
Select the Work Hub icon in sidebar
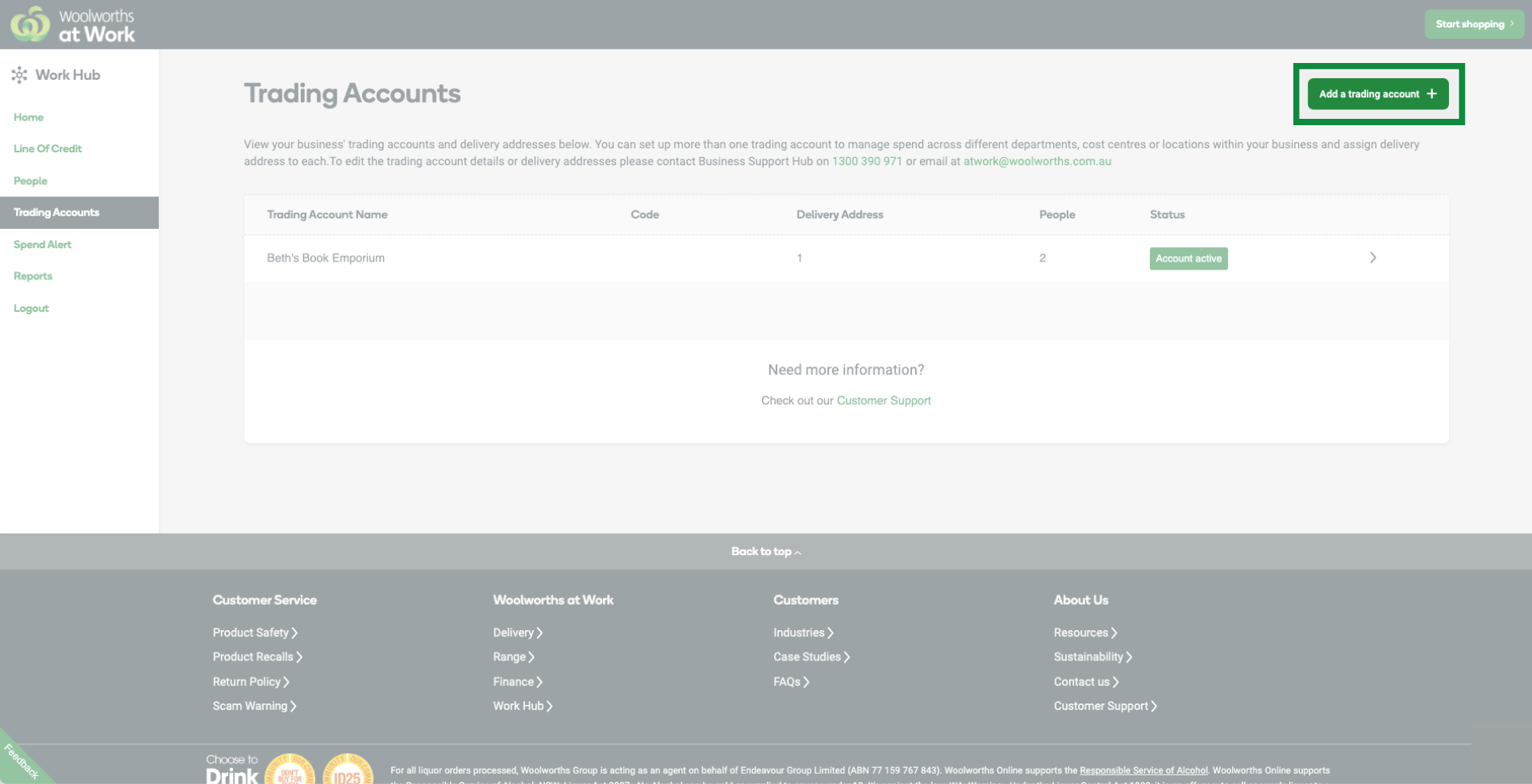tap(20, 74)
